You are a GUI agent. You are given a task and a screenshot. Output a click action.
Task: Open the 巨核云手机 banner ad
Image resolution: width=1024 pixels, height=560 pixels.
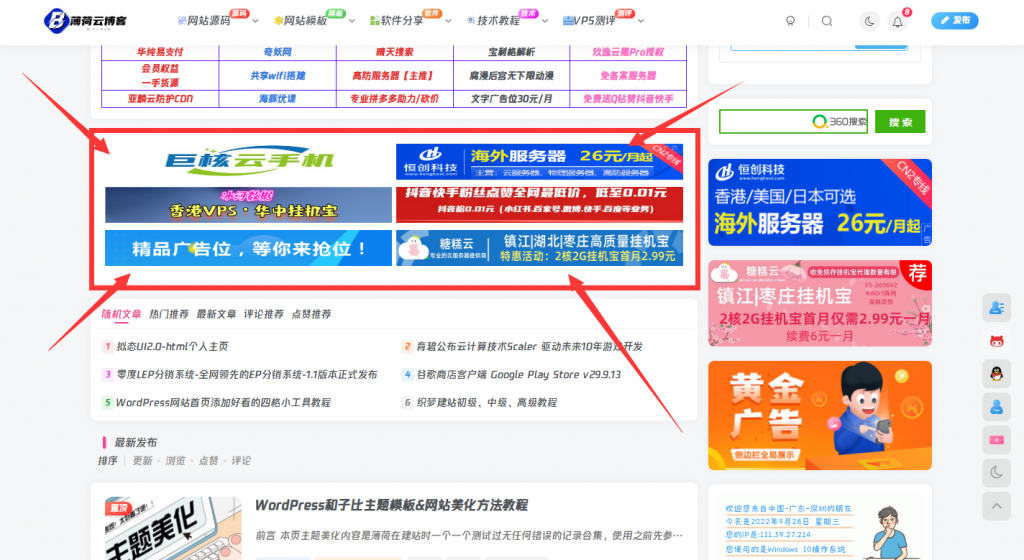(x=248, y=161)
